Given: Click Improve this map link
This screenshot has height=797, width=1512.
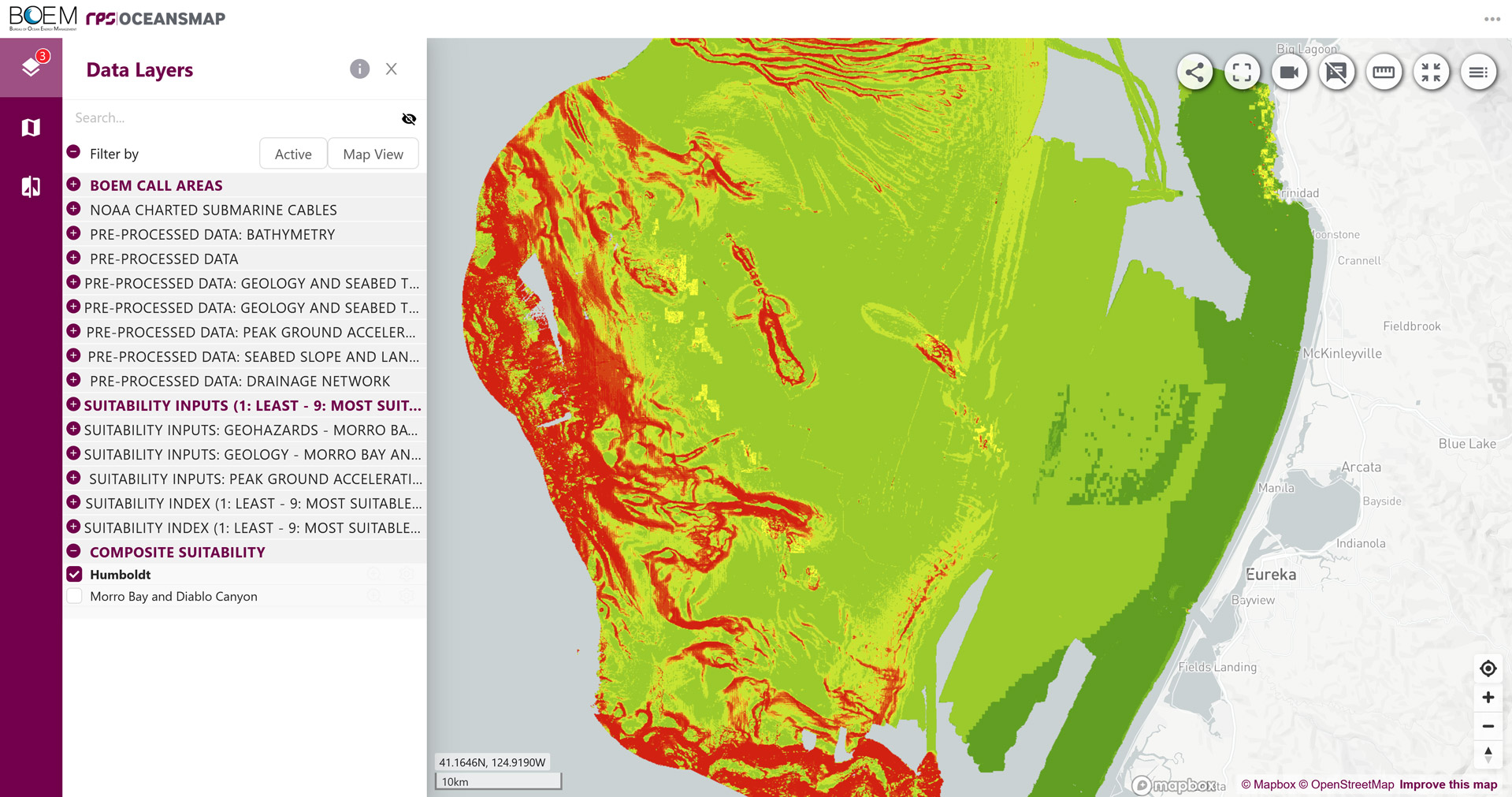Looking at the screenshot, I should point(1447,784).
